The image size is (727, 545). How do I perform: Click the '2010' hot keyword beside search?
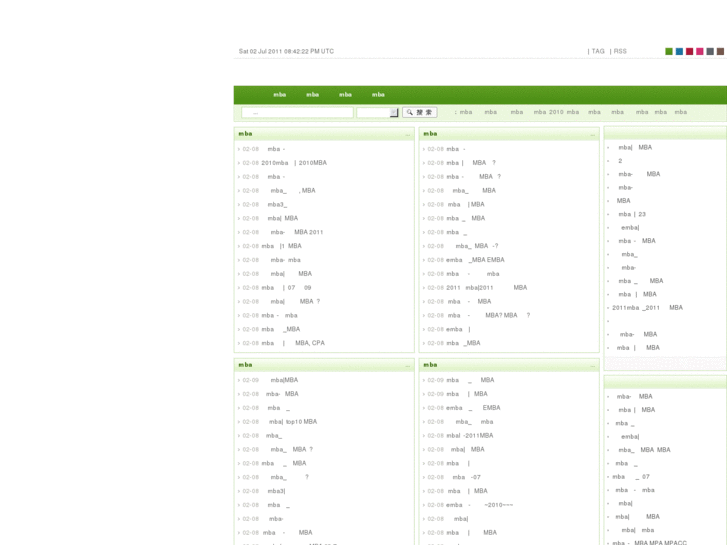coord(556,112)
